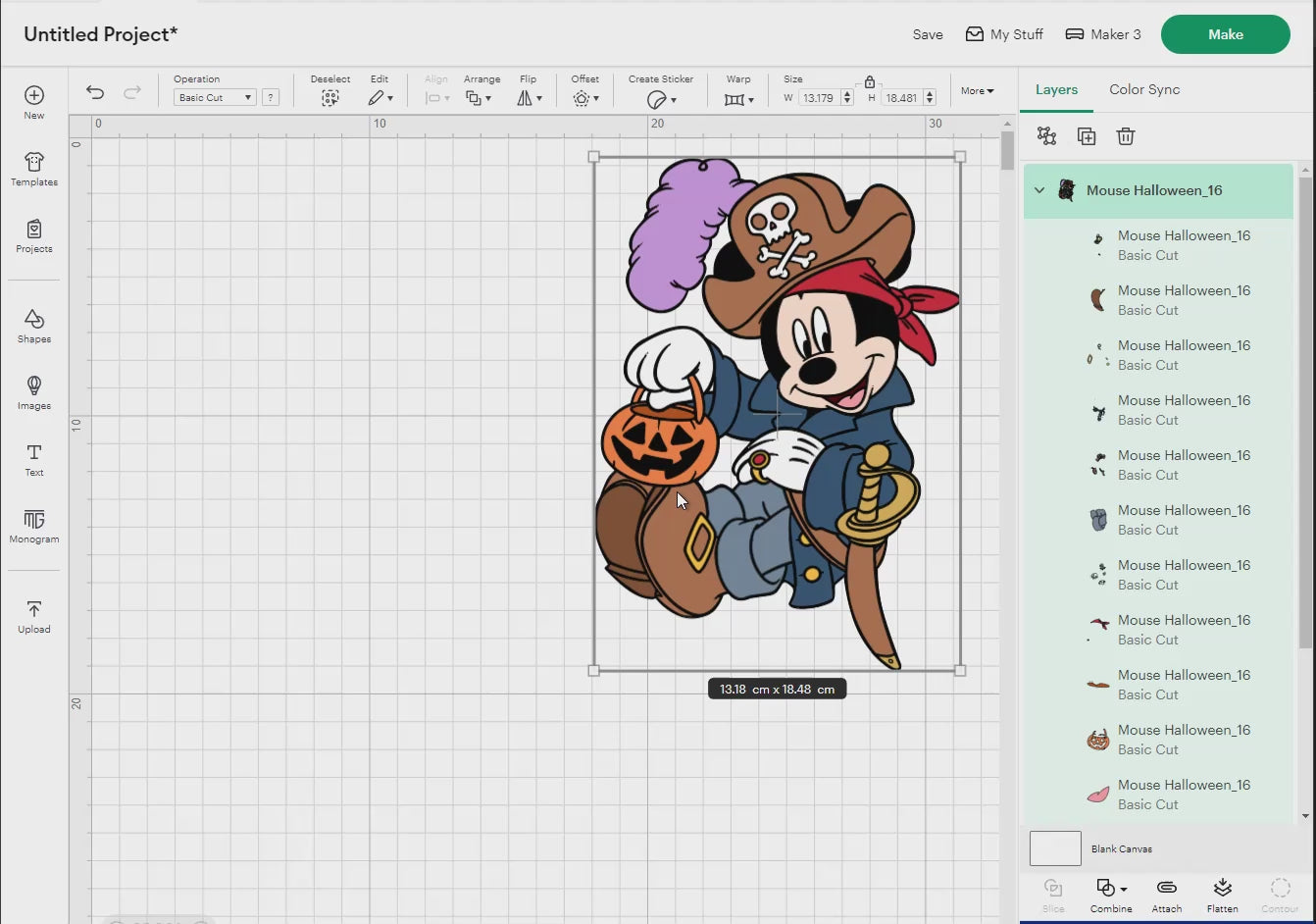The image size is (1316, 924).
Task: Select the pink tongue layer
Action: (1159, 795)
